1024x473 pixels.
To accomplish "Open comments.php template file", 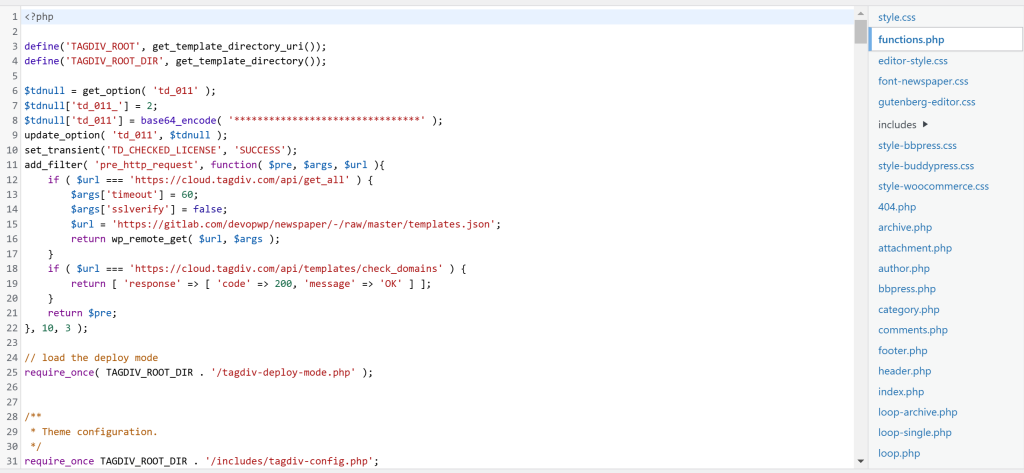I will coord(912,330).
